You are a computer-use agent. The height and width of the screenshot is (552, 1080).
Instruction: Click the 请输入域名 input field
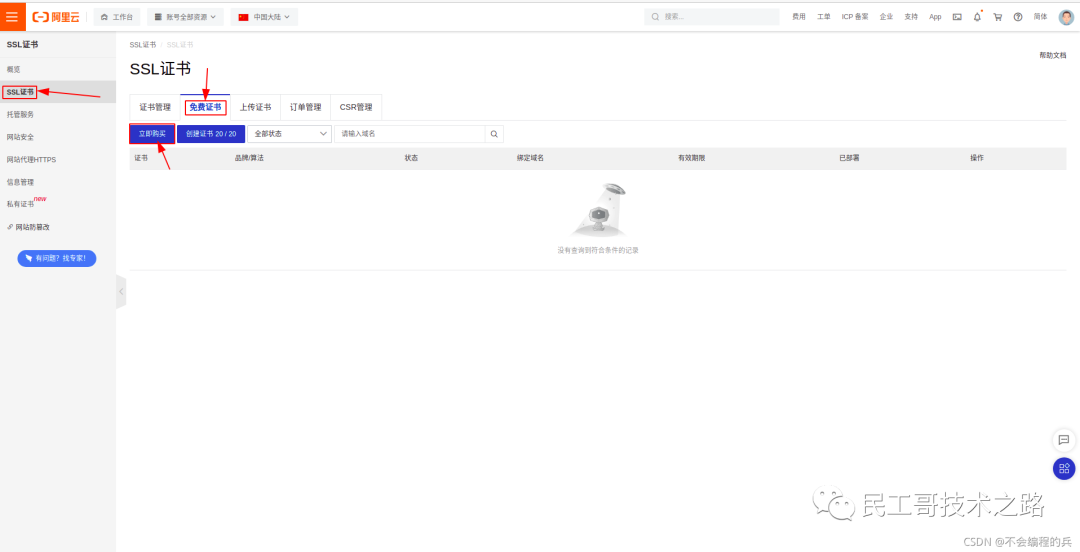pos(409,134)
